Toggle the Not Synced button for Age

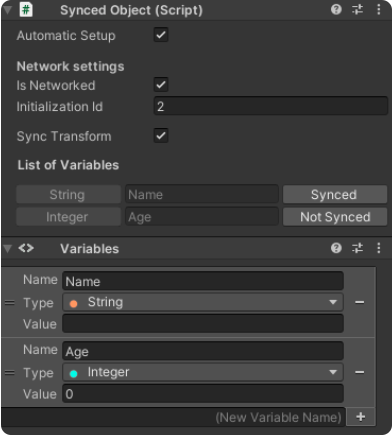(x=335, y=217)
